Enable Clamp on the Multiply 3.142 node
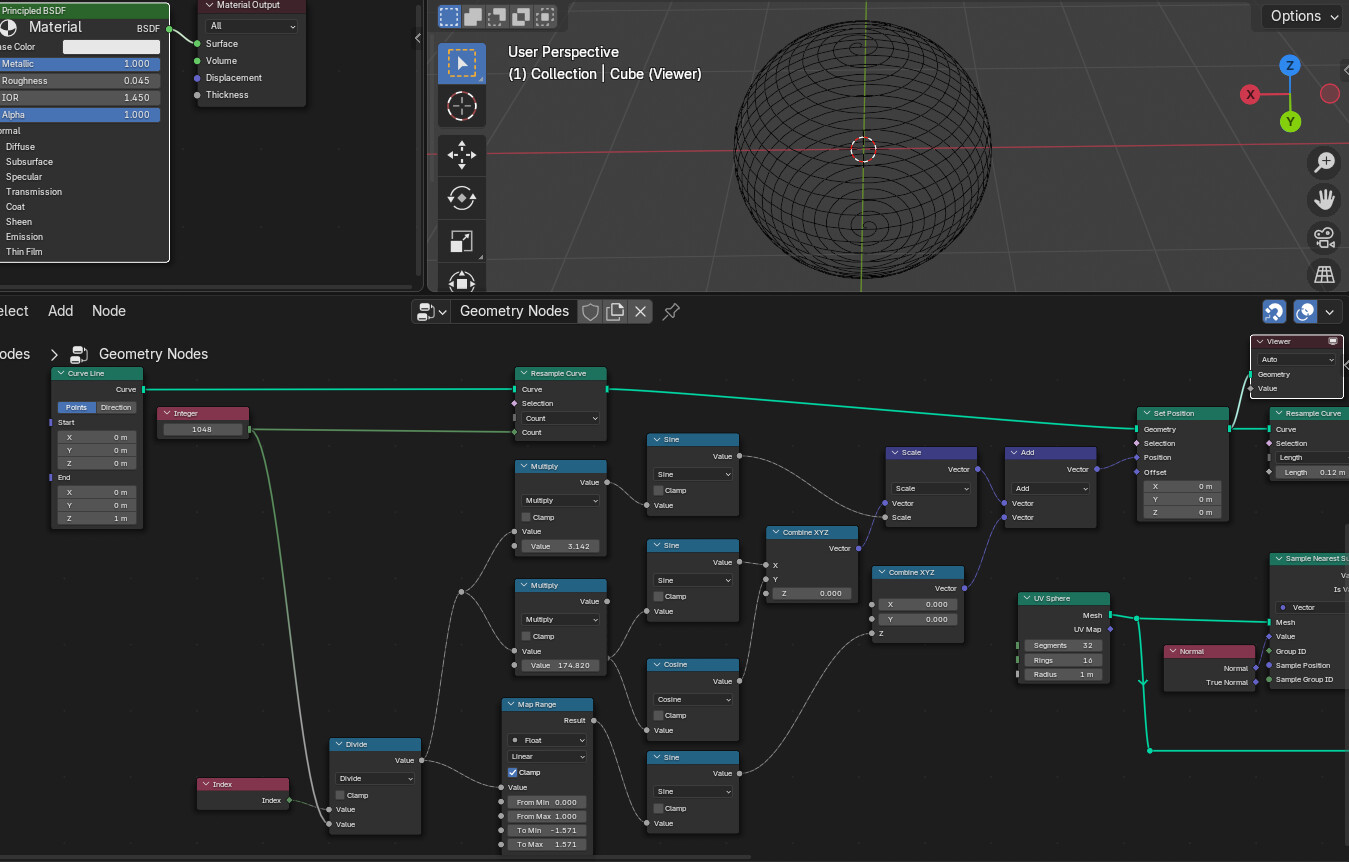The image size is (1349, 862). tap(527, 517)
